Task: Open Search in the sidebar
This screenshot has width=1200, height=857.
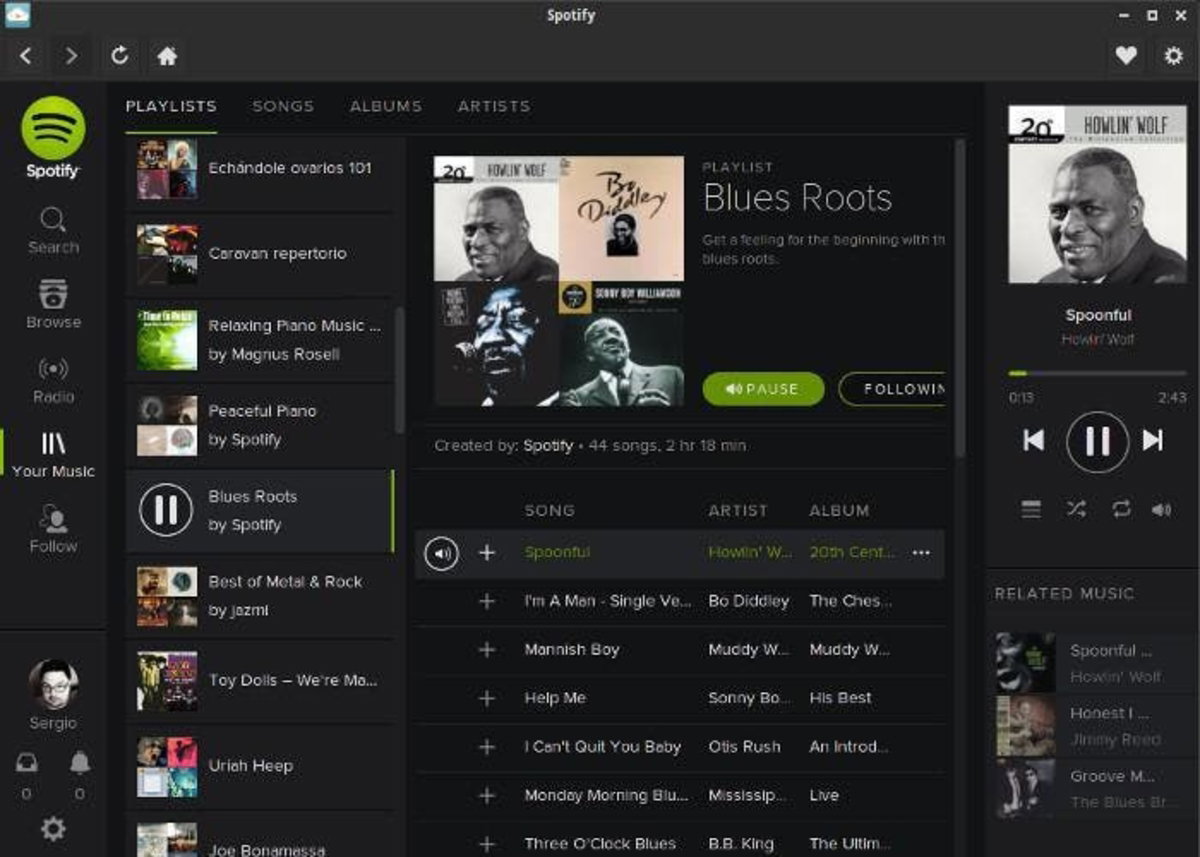Action: pyautogui.click(x=53, y=230)
